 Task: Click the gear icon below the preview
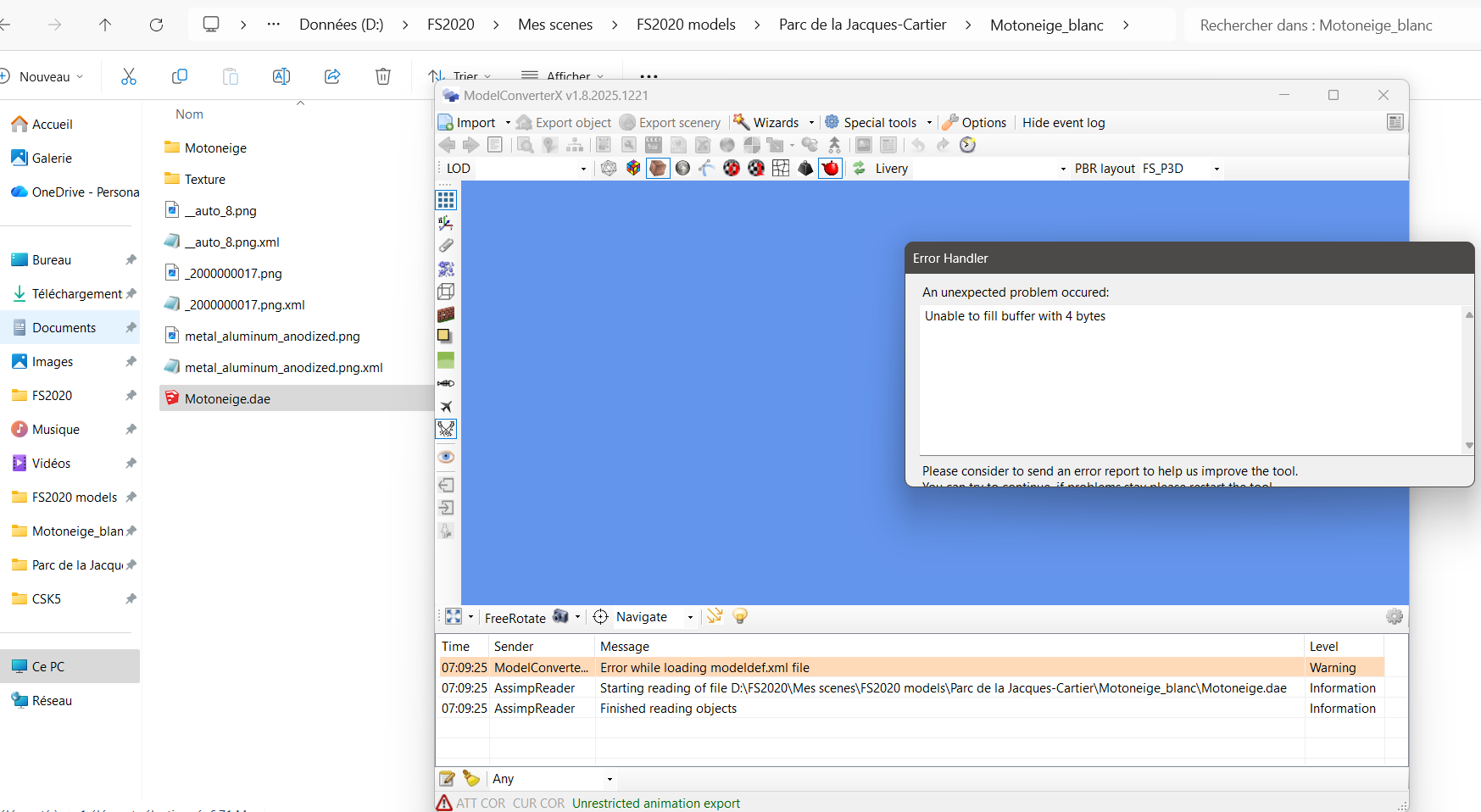(x=1395, y=616)
